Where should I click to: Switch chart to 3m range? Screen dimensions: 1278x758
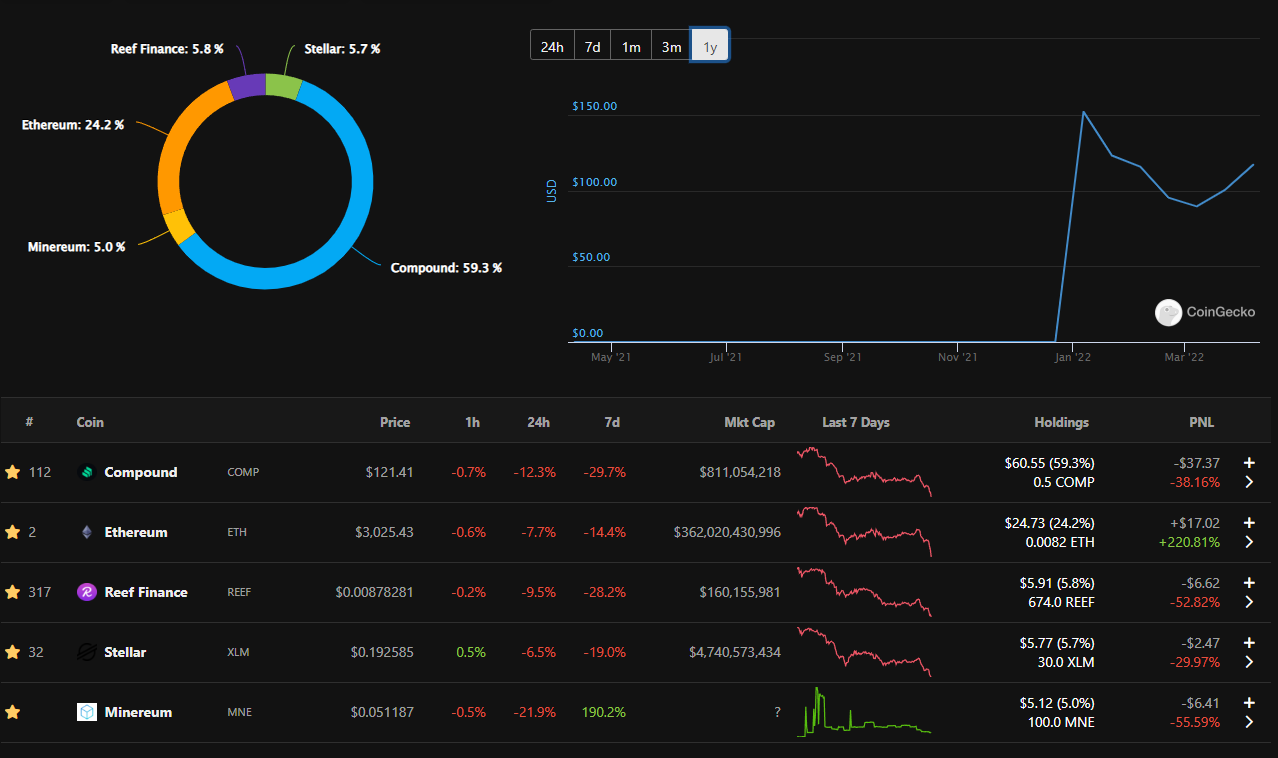[x=671, y=46]
